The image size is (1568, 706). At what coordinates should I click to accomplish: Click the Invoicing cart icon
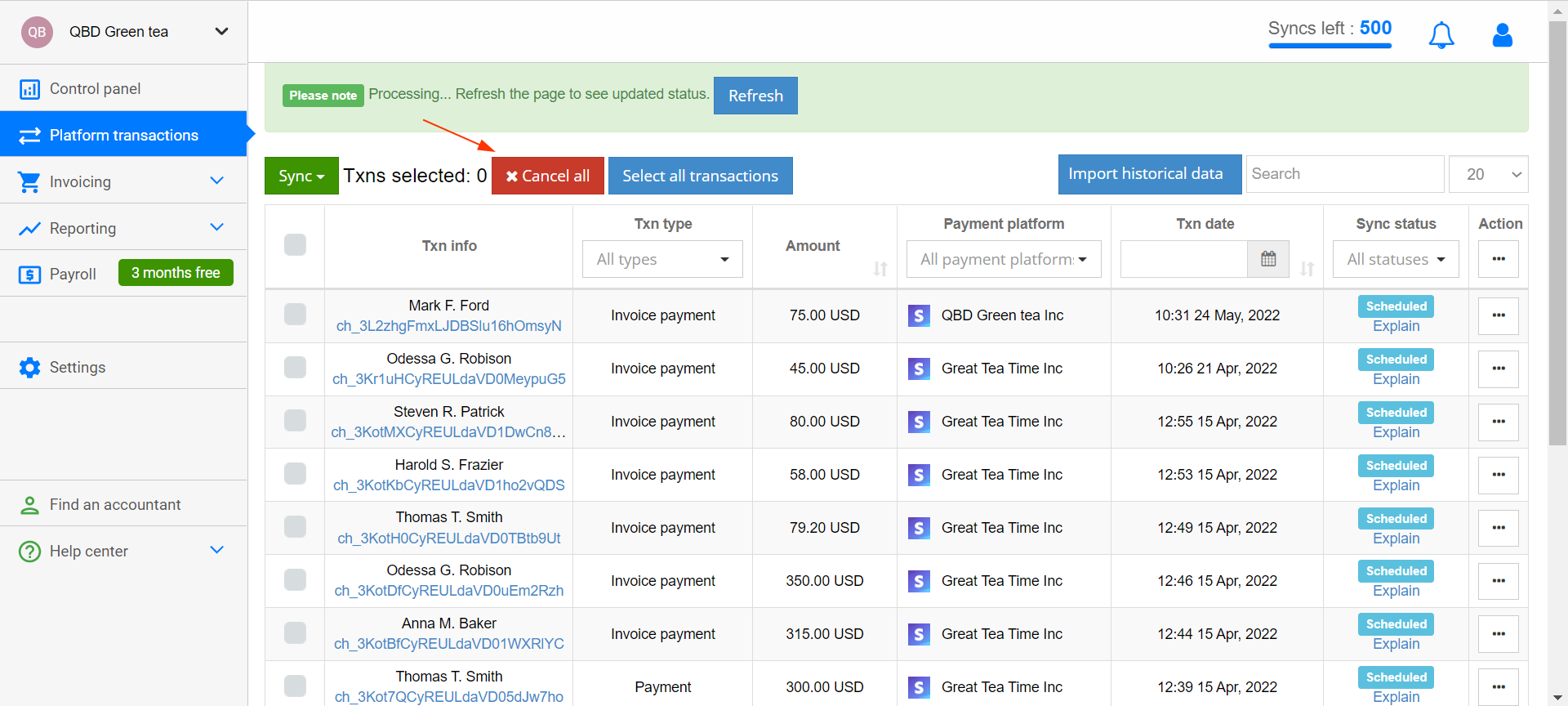pos(29,182)
